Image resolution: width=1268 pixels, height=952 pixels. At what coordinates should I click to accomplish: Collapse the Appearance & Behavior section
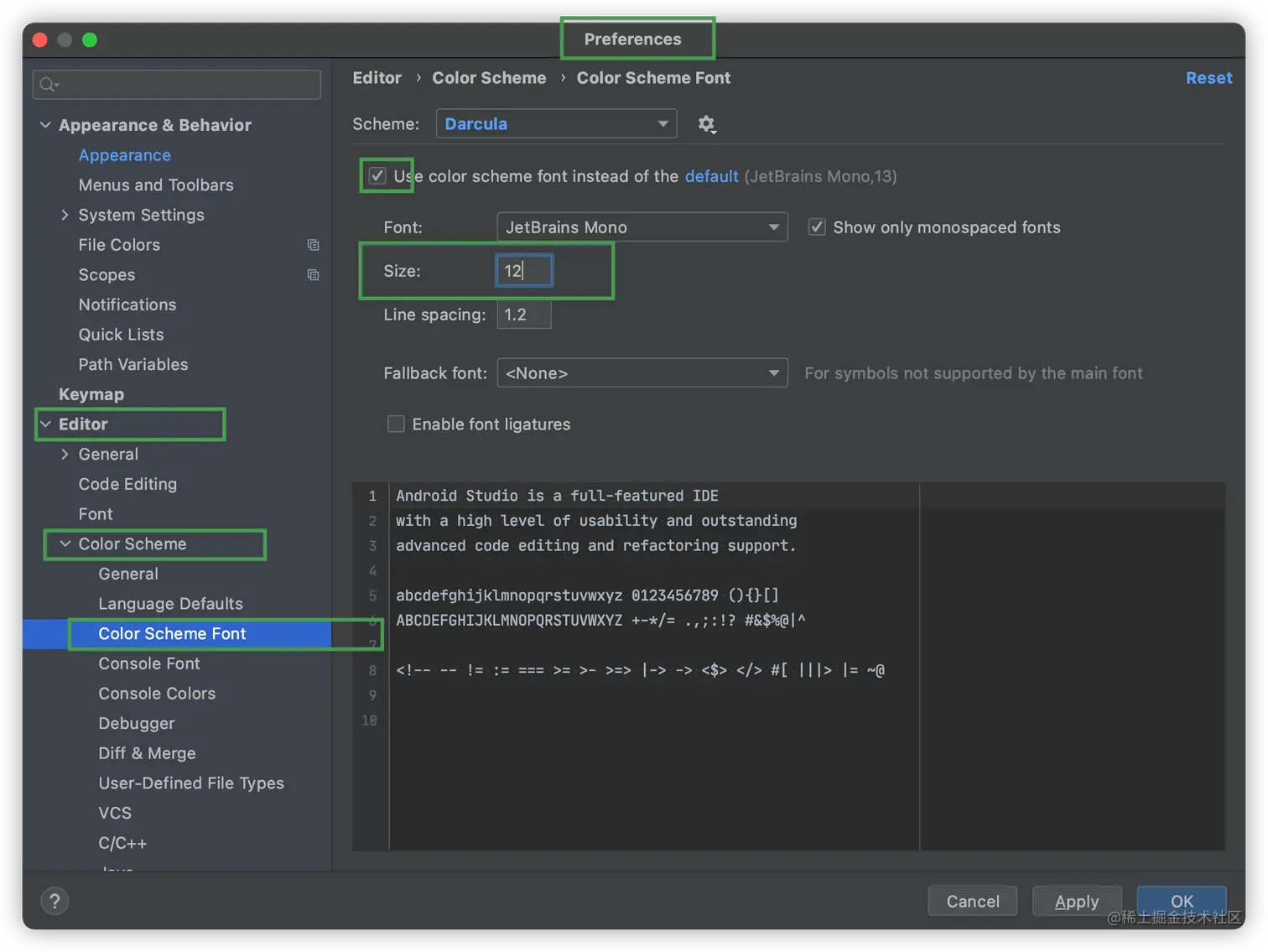click(45, 125)
